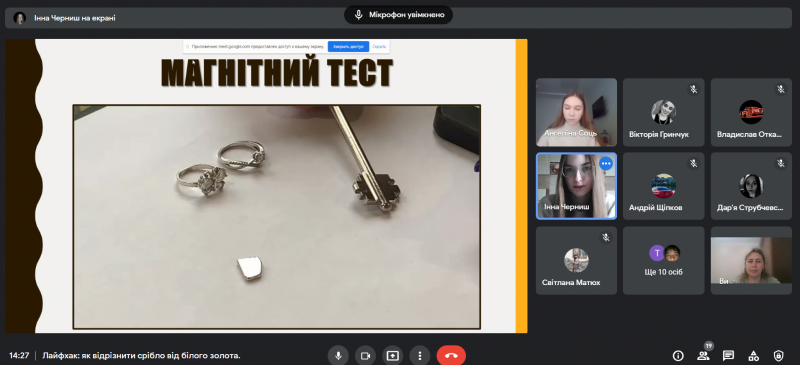Click the red leave call button
The image size is (800, 365).
tap(451, 355)
